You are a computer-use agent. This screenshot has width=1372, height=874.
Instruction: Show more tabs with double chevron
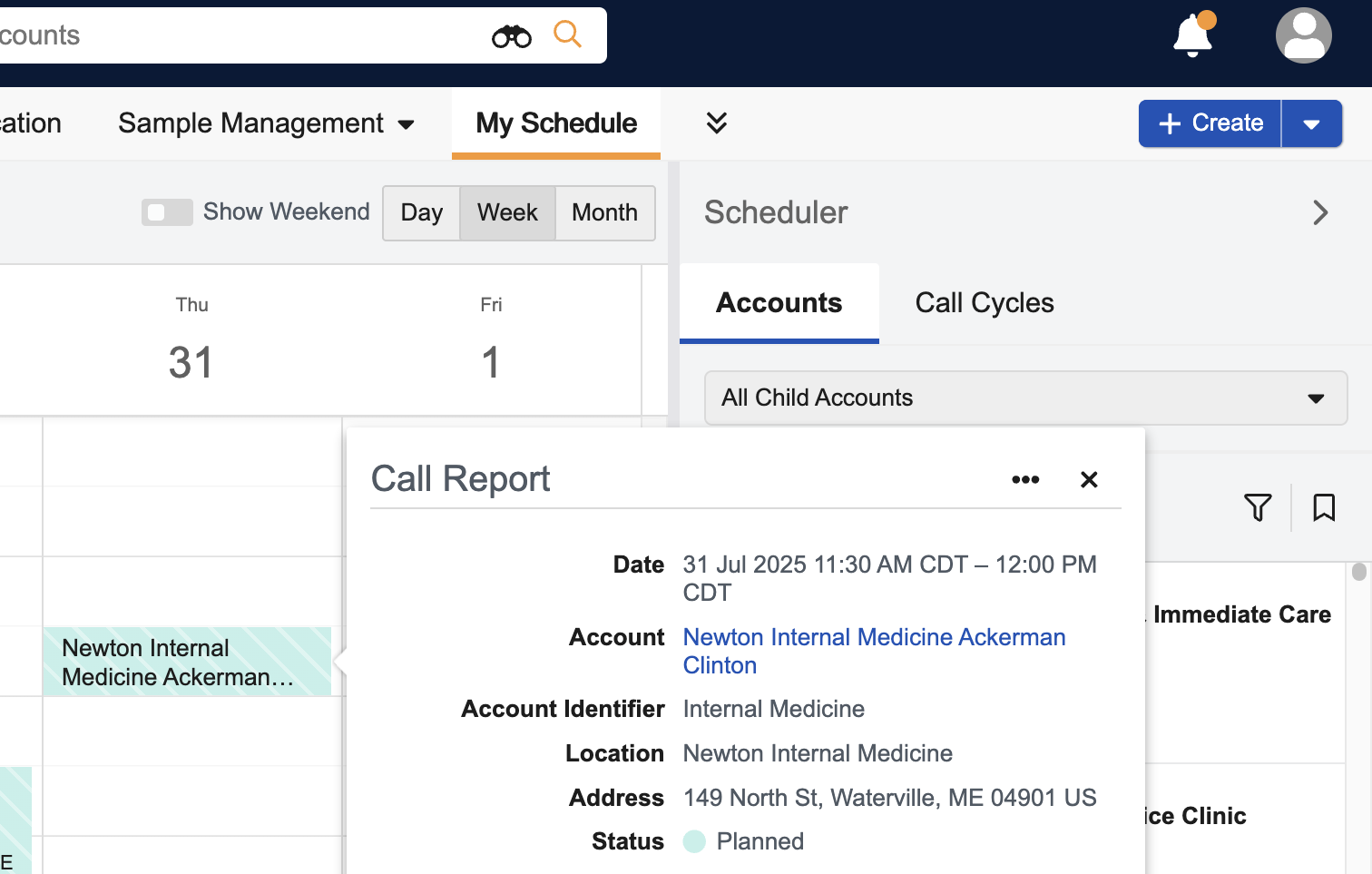[x=717, y=123]
